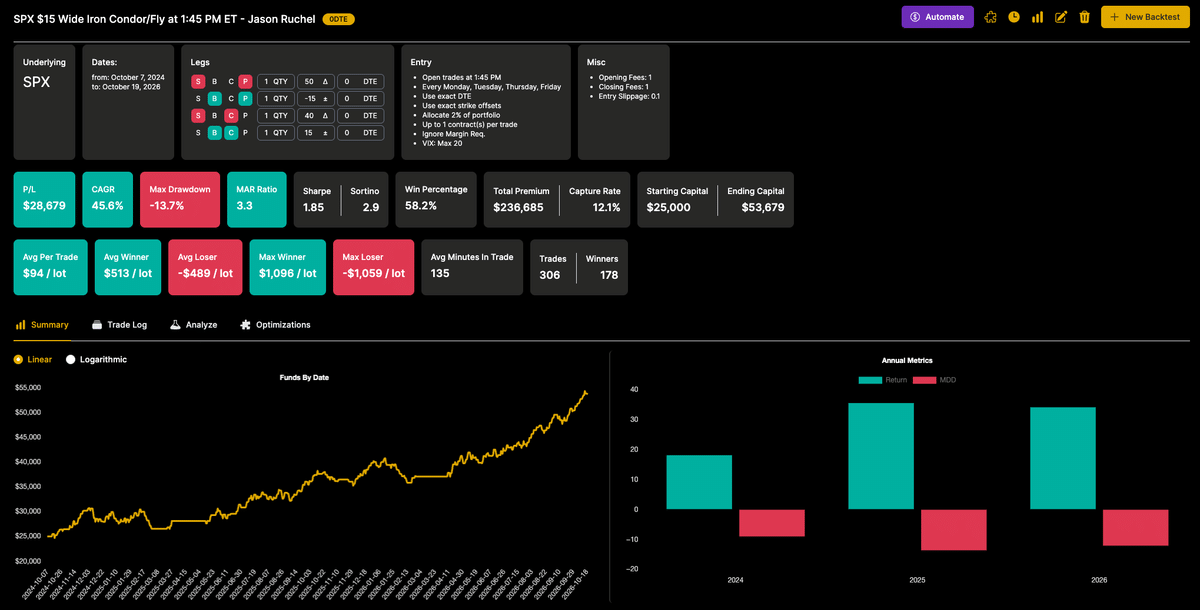Open the puzzle-piece optimizations icon in header
Viewport: 1200px width, 610px height.
(x=990, y=17)
